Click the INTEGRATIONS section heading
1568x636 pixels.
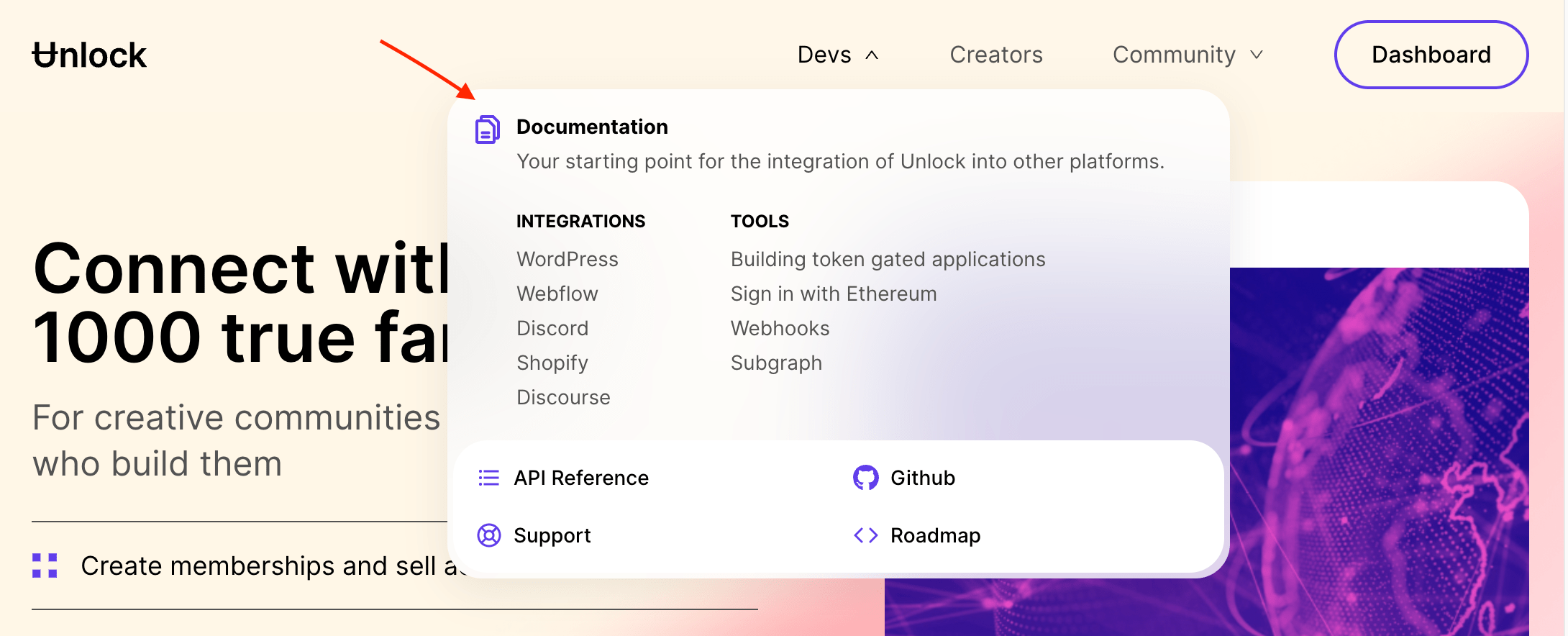point(580,221)
